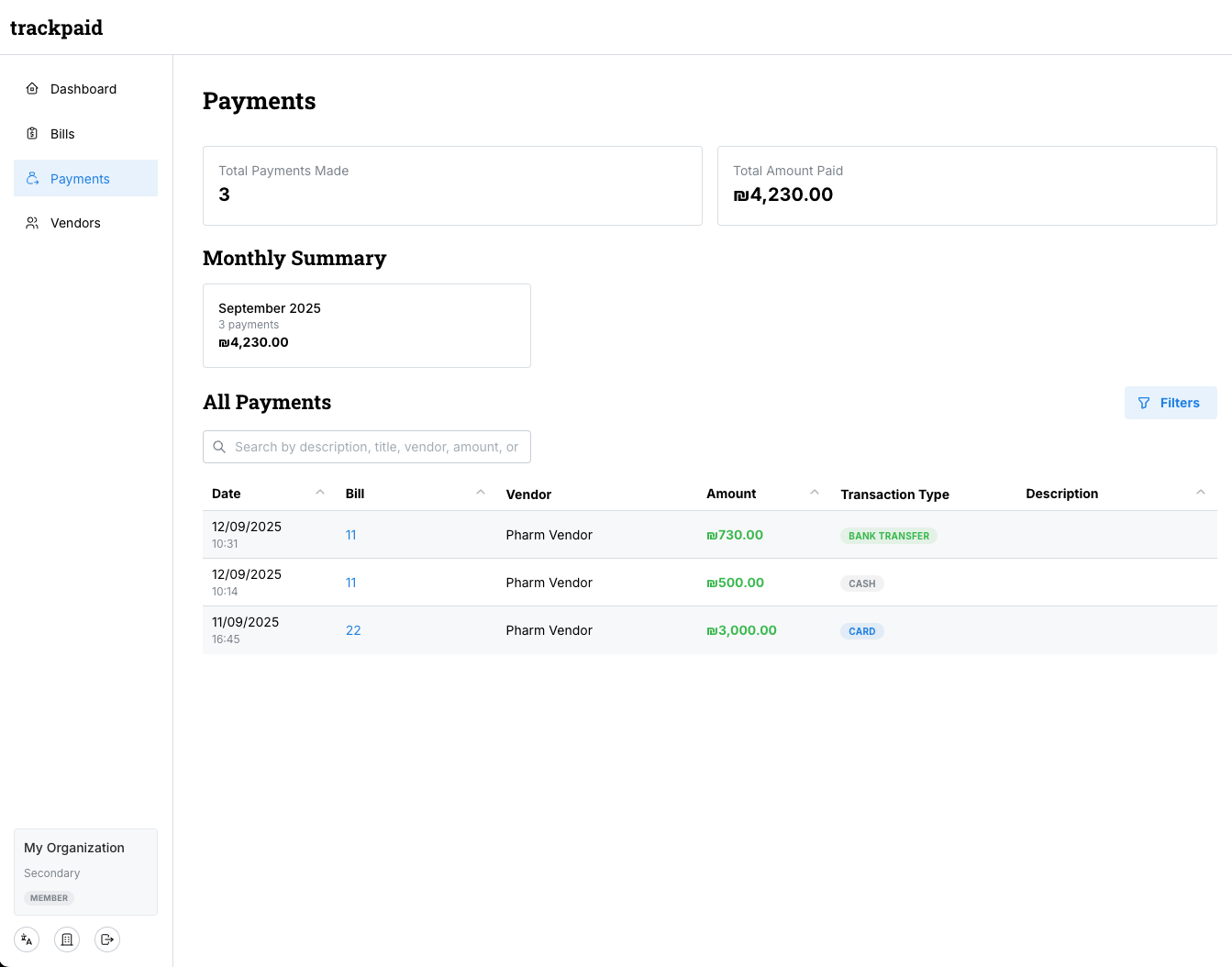This screenshot has width=1232, height=967.
Task: Select the September 2025 monthly summary card
Action: click(x=366, y=326)
